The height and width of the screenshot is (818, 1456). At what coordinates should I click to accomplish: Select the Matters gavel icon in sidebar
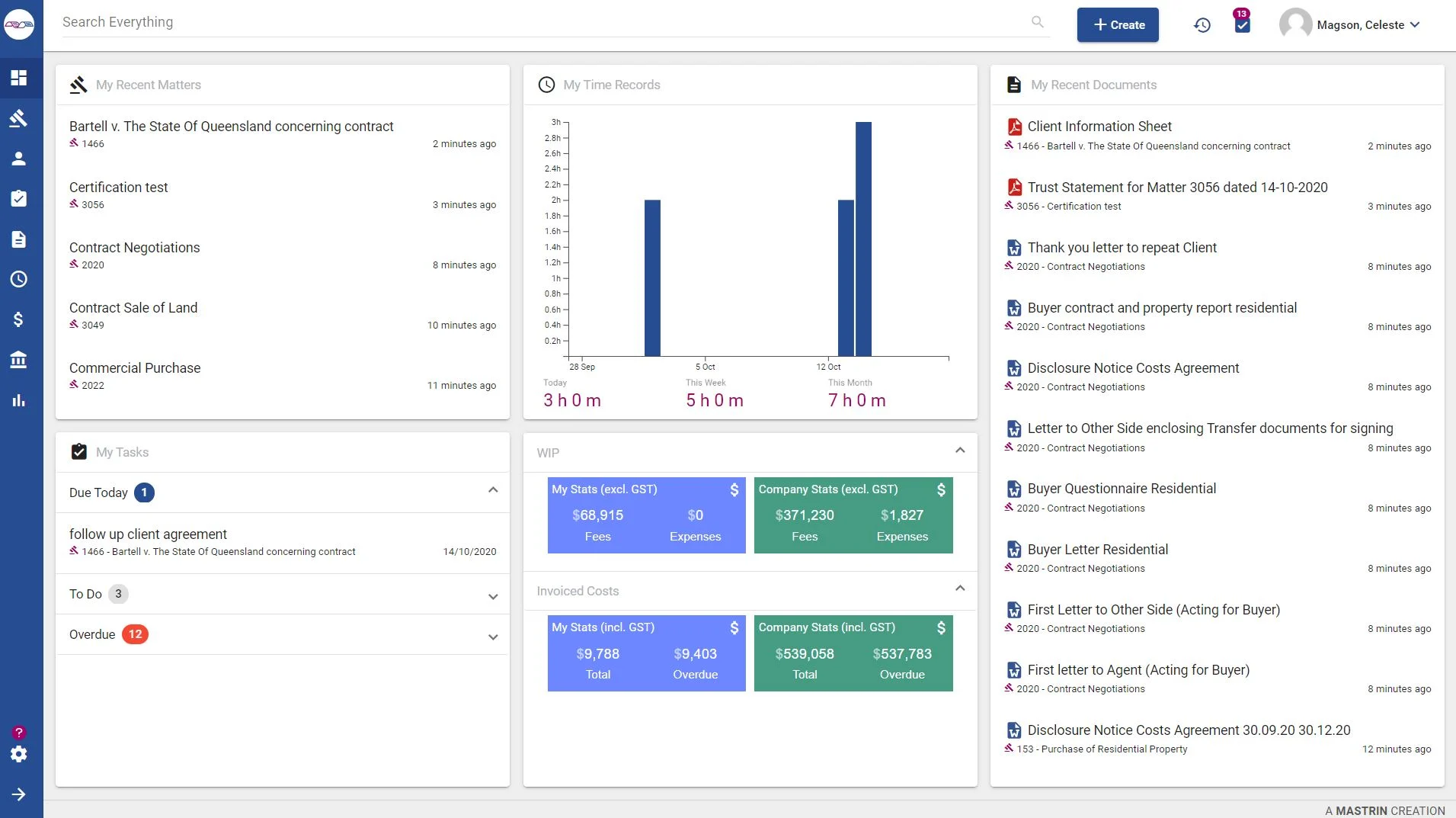18,118
